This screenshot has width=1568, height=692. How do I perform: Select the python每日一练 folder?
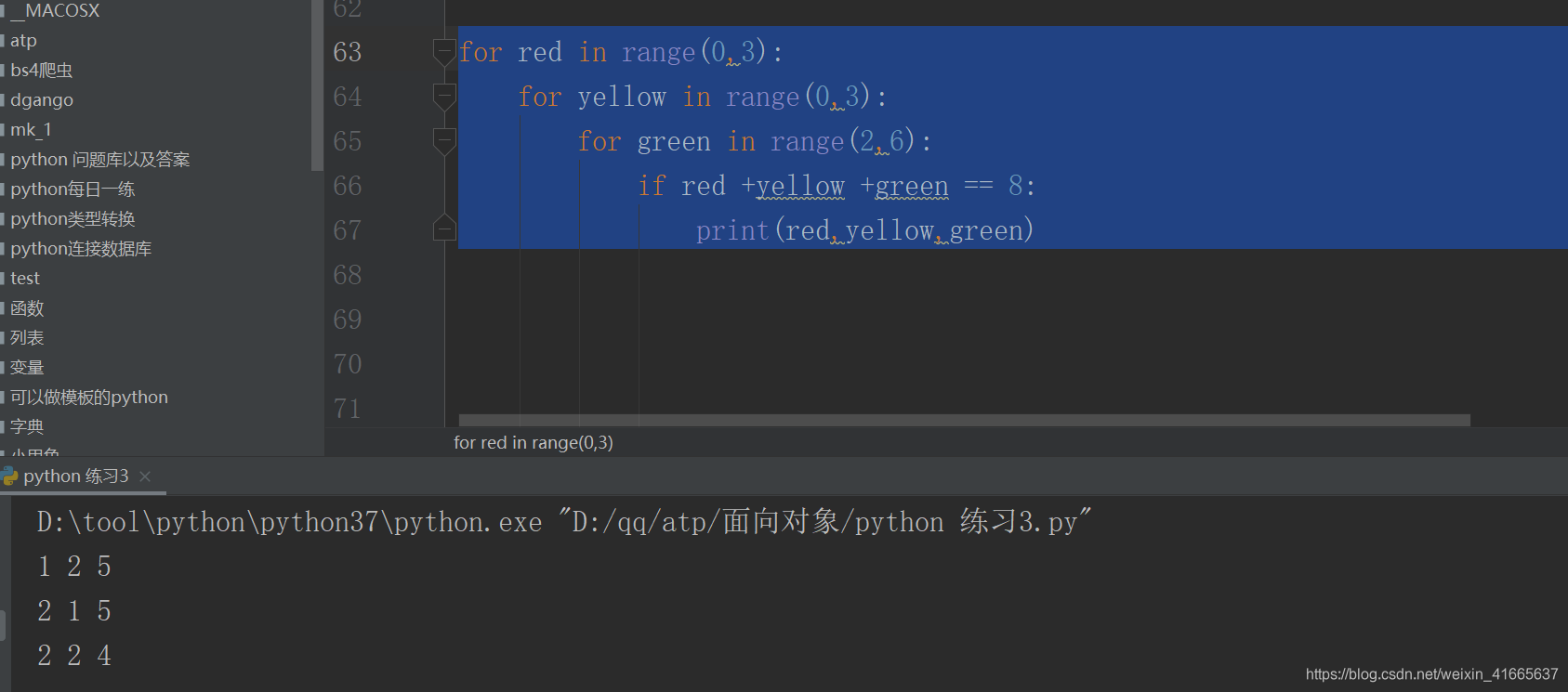coord(72,189)
